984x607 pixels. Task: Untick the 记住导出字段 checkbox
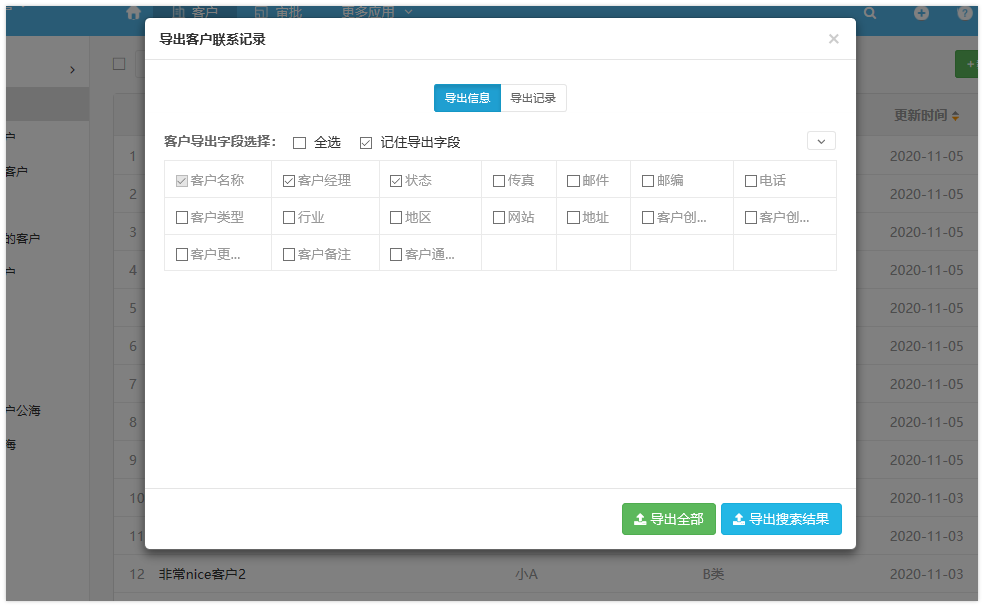pyautogui.click(x=366, y=143)
